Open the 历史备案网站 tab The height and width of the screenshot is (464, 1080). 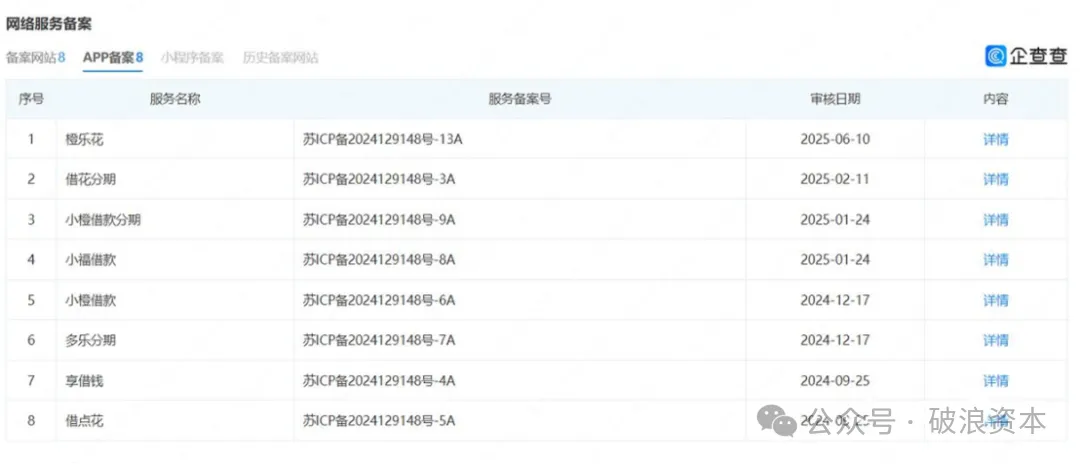click(280, 58)
